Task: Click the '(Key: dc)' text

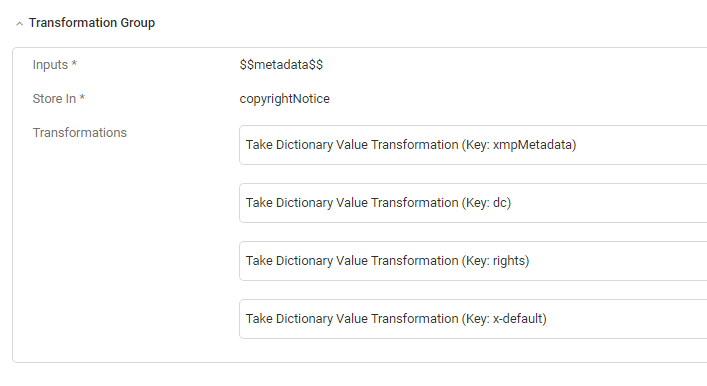Action: pyautogui.click(x=486, y=203)
